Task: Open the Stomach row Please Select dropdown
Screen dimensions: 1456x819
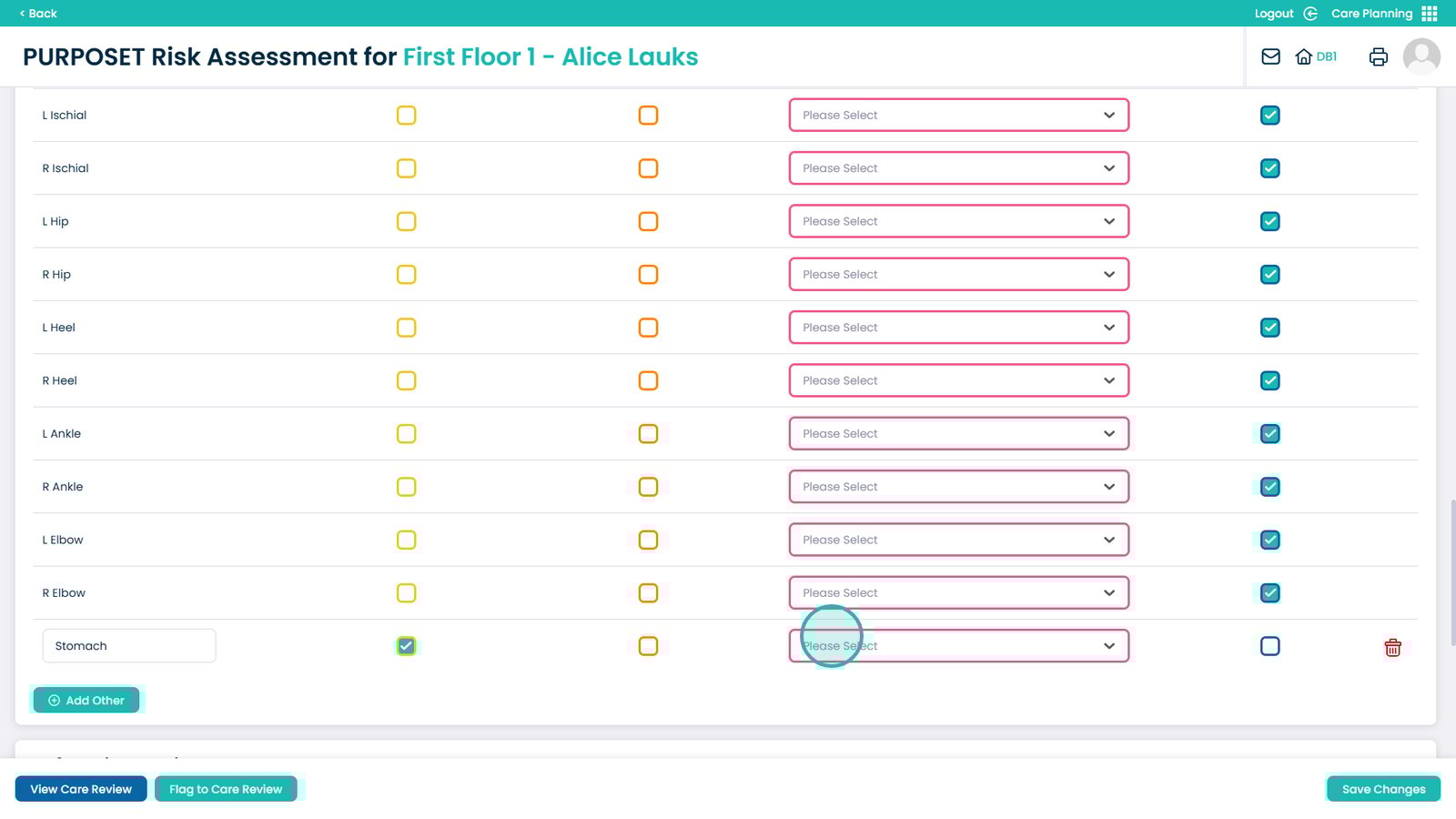Action: [x=958, y=646]
